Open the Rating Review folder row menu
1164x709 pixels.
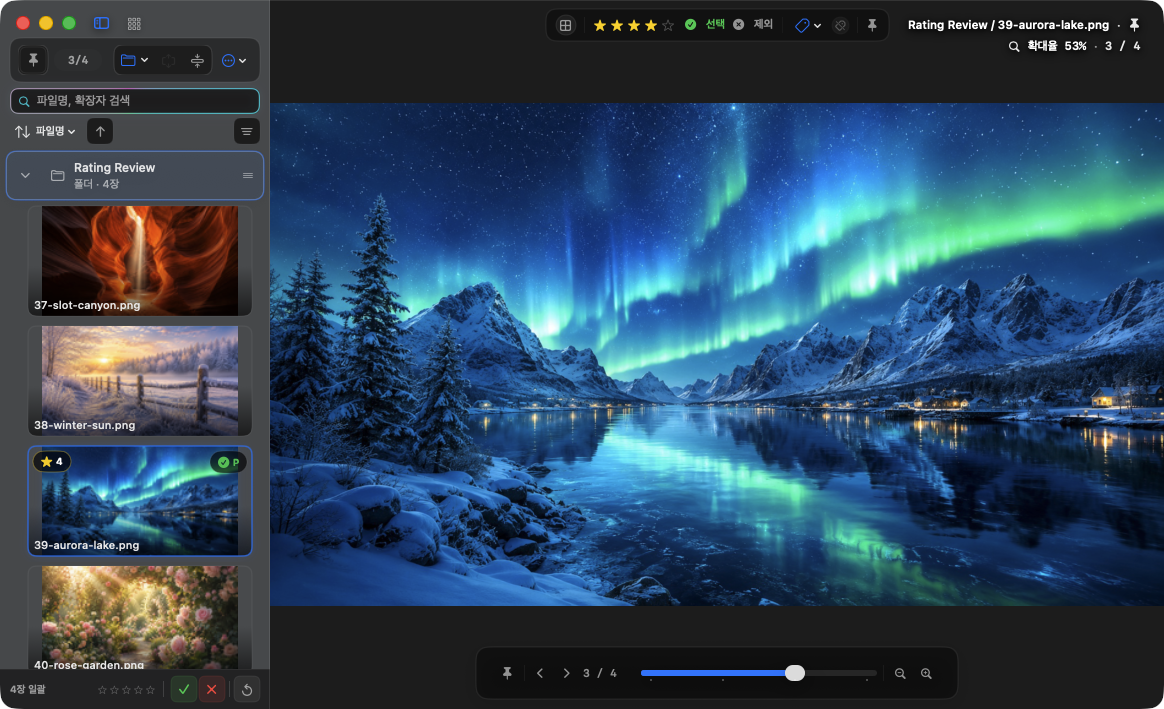248,176
